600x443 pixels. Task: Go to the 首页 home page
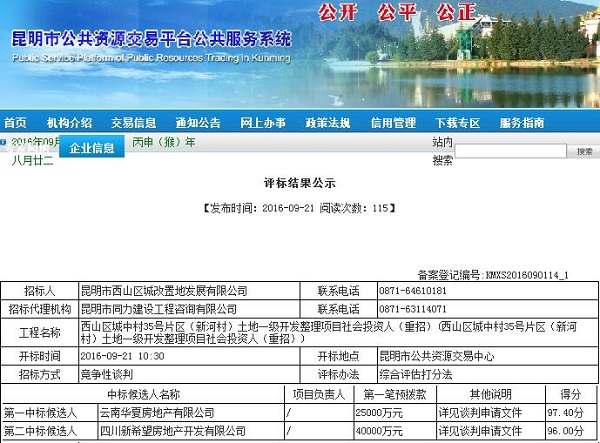pyautogui.click(x=15, y=123)
